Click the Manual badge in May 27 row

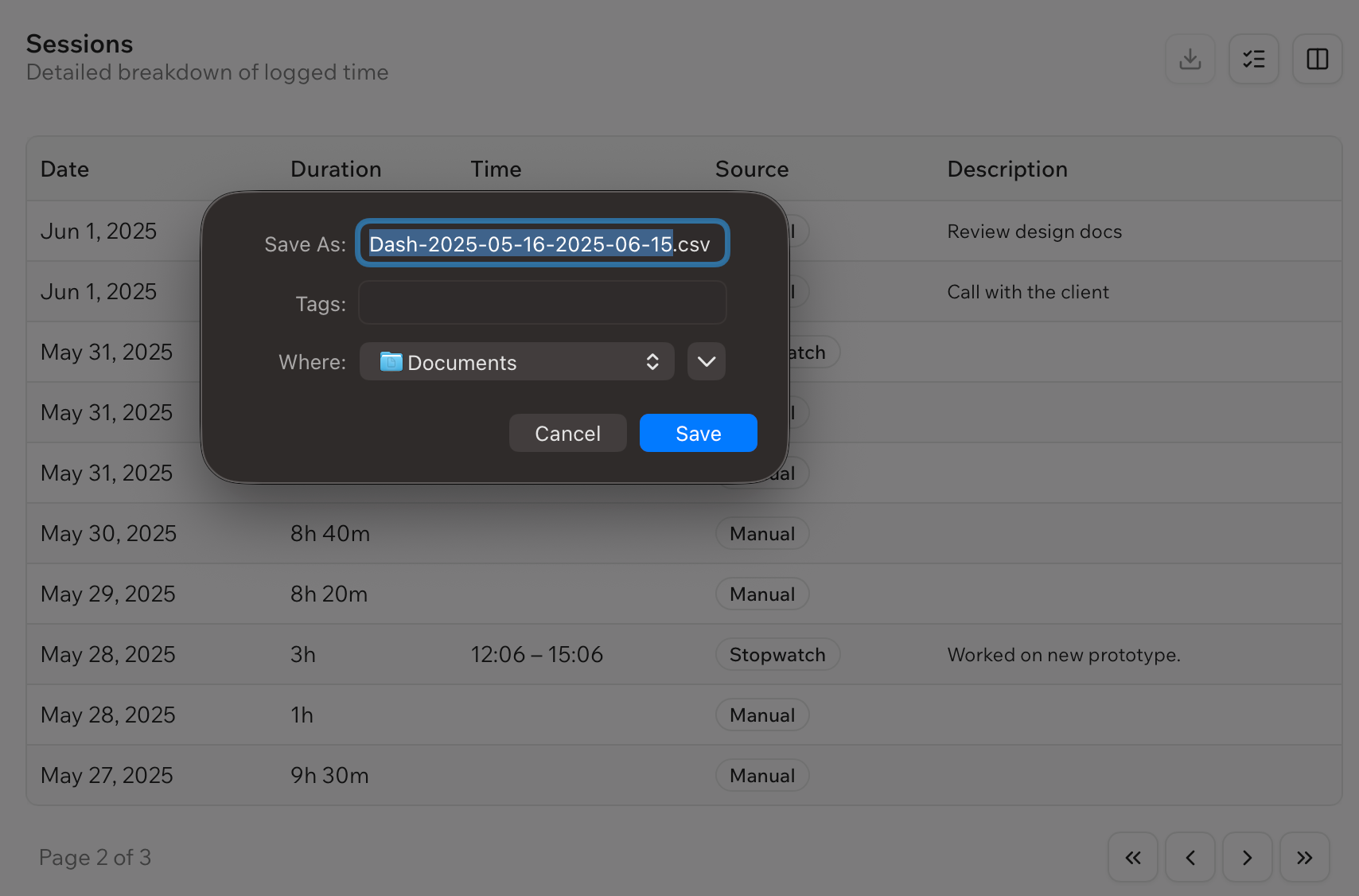coord(762,776)
